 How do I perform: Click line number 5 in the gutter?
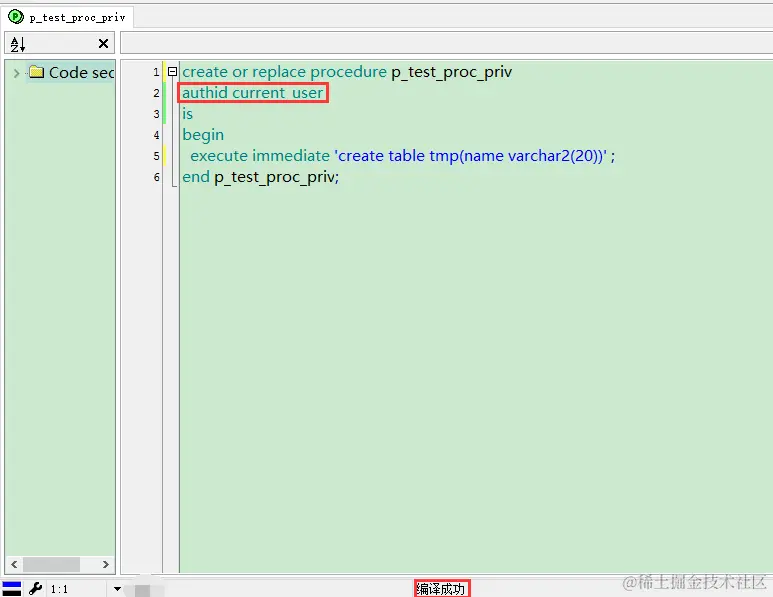156,156
